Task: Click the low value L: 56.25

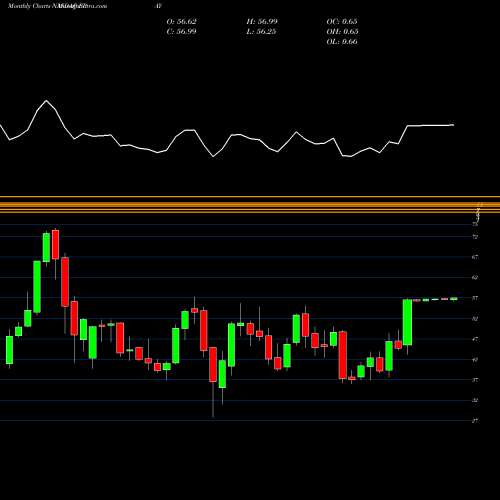Action: pyautogui.click(x=262, y=32)
